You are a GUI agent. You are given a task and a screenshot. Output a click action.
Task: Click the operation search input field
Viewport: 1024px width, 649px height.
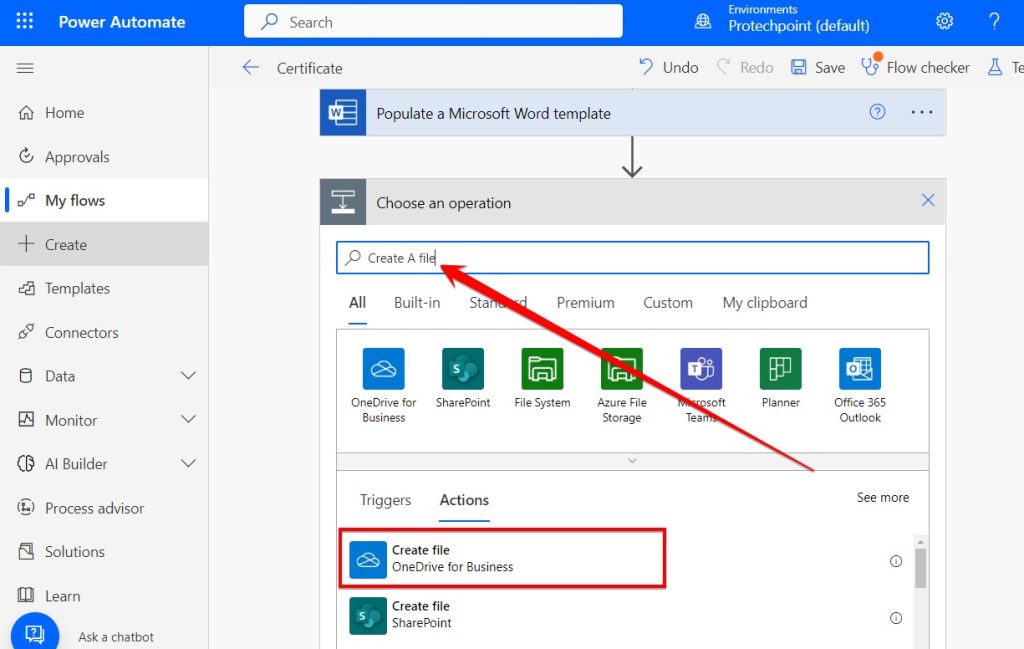point(632,258)
